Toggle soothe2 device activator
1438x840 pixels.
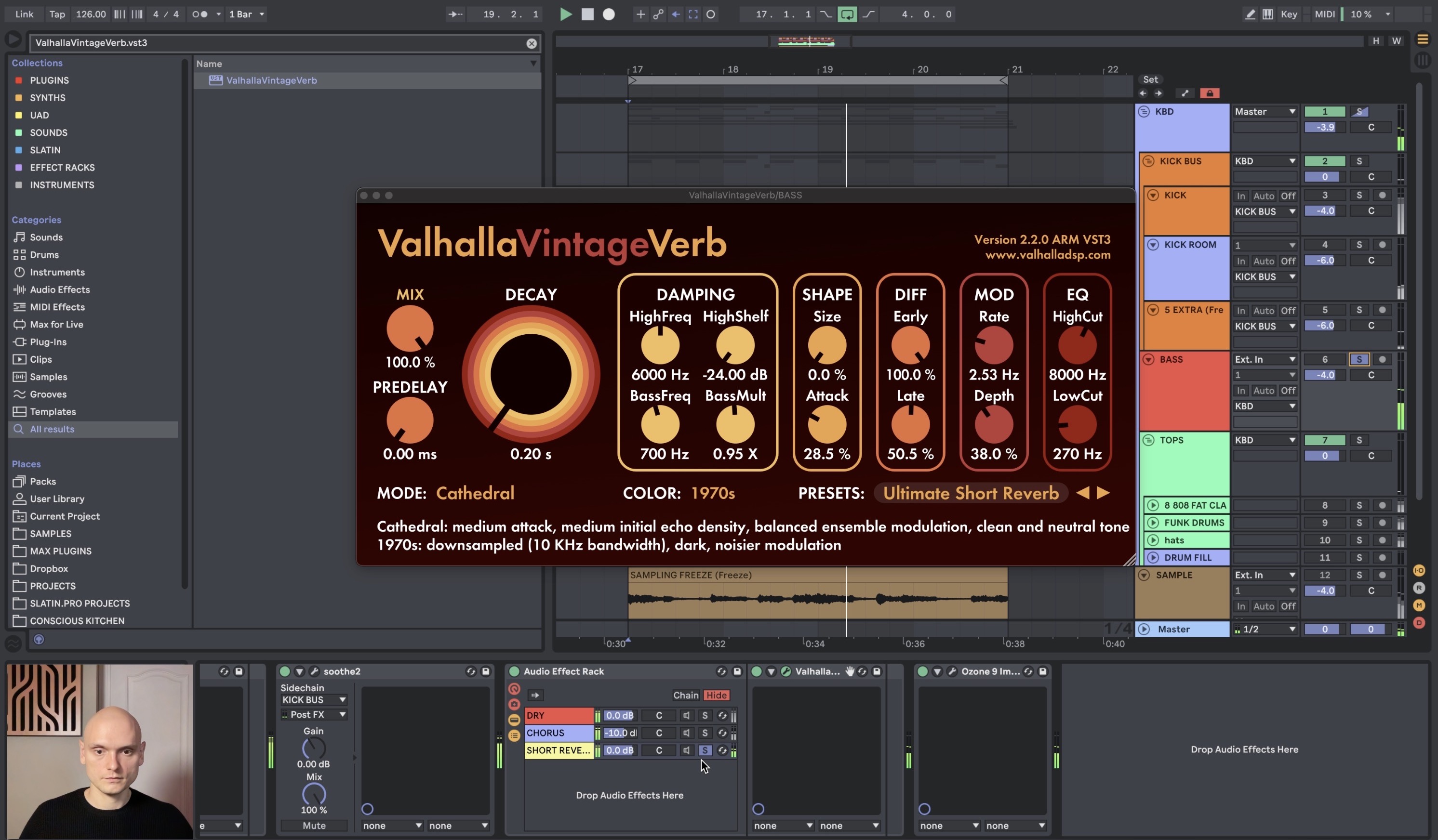tap(284, 671)
